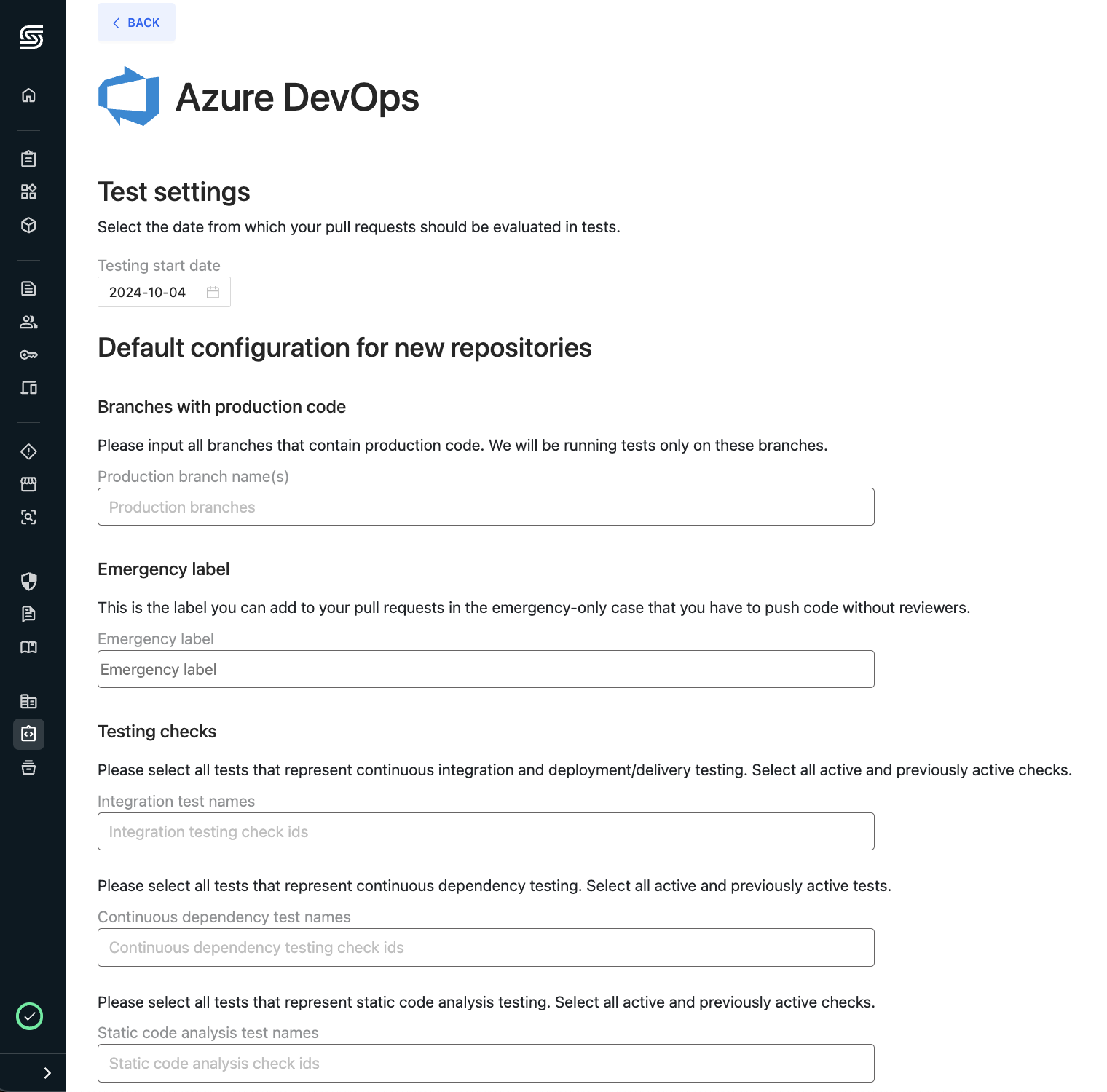Open the office building icon in the sidebar
This screenshot has height=1092, width=1107.
point(28,701)
